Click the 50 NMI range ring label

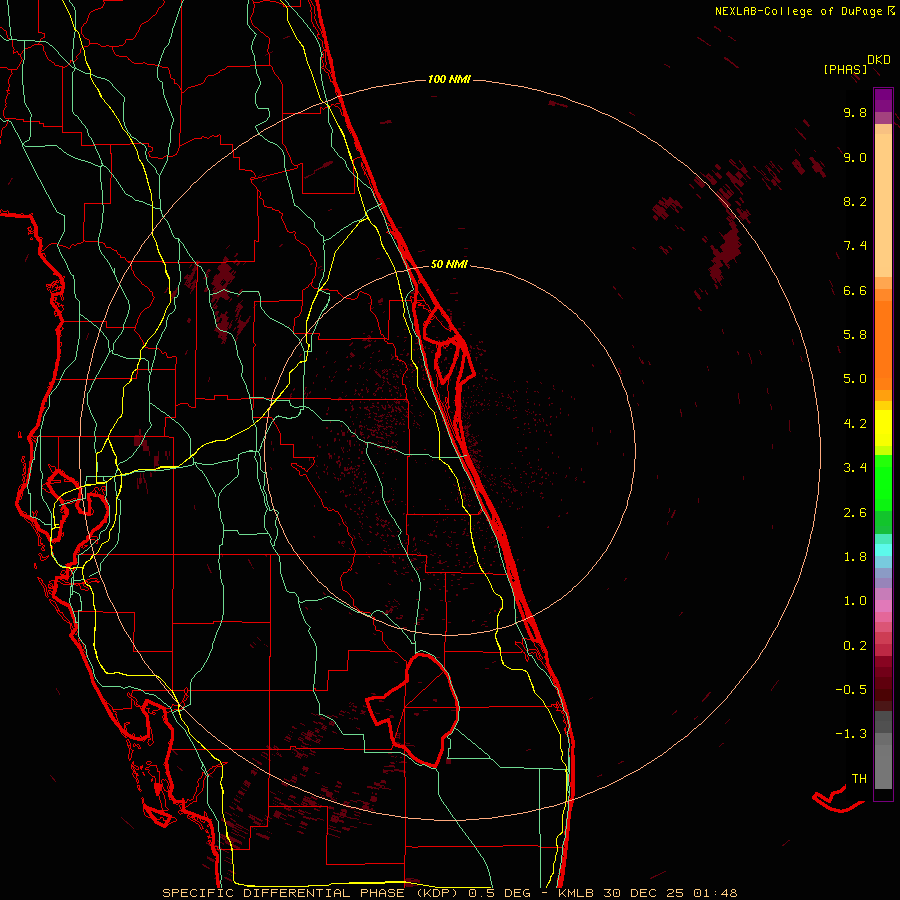(450, 265)
